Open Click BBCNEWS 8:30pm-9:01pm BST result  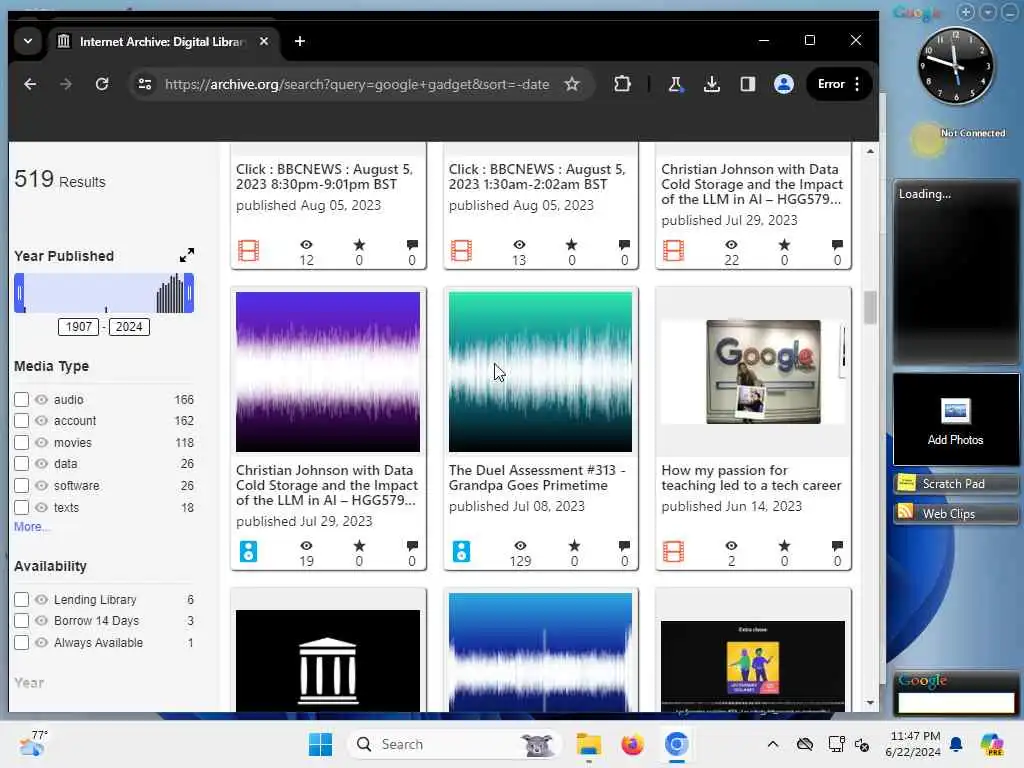tap(325, 176)
